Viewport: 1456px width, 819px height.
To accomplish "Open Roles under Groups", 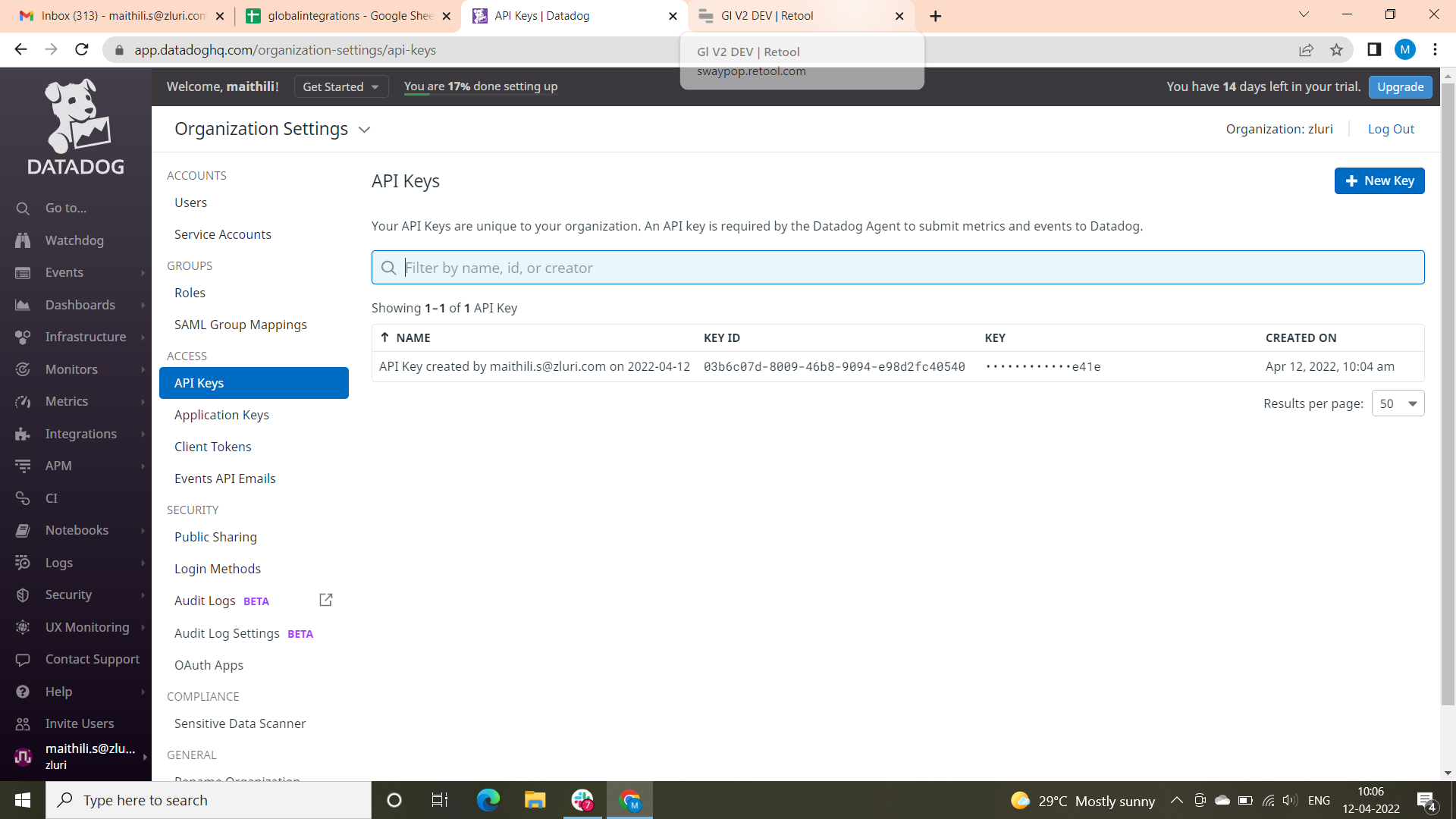I will [x=190, y=293].
